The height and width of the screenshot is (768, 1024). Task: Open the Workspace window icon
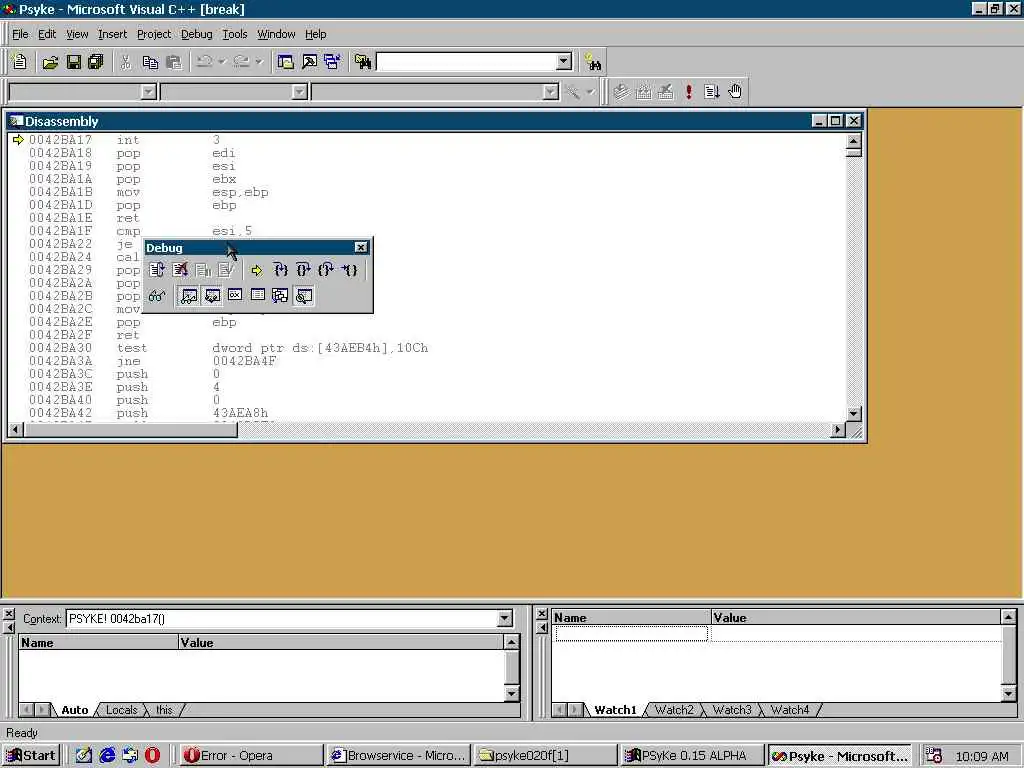(x=285, y=62)
